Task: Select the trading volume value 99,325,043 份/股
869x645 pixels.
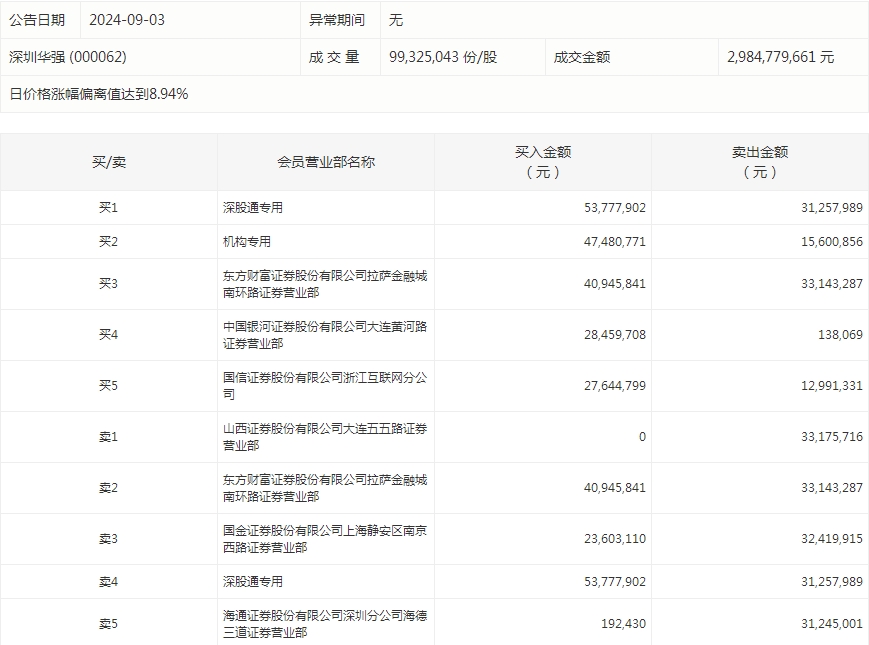Action: (442, 57)
